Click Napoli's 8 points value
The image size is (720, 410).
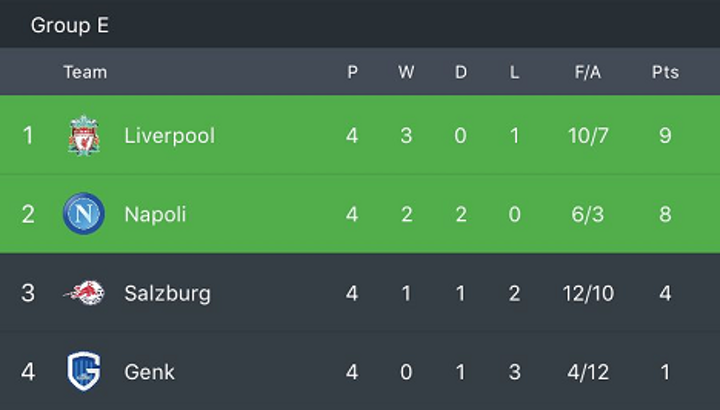(x=665, y=214)
